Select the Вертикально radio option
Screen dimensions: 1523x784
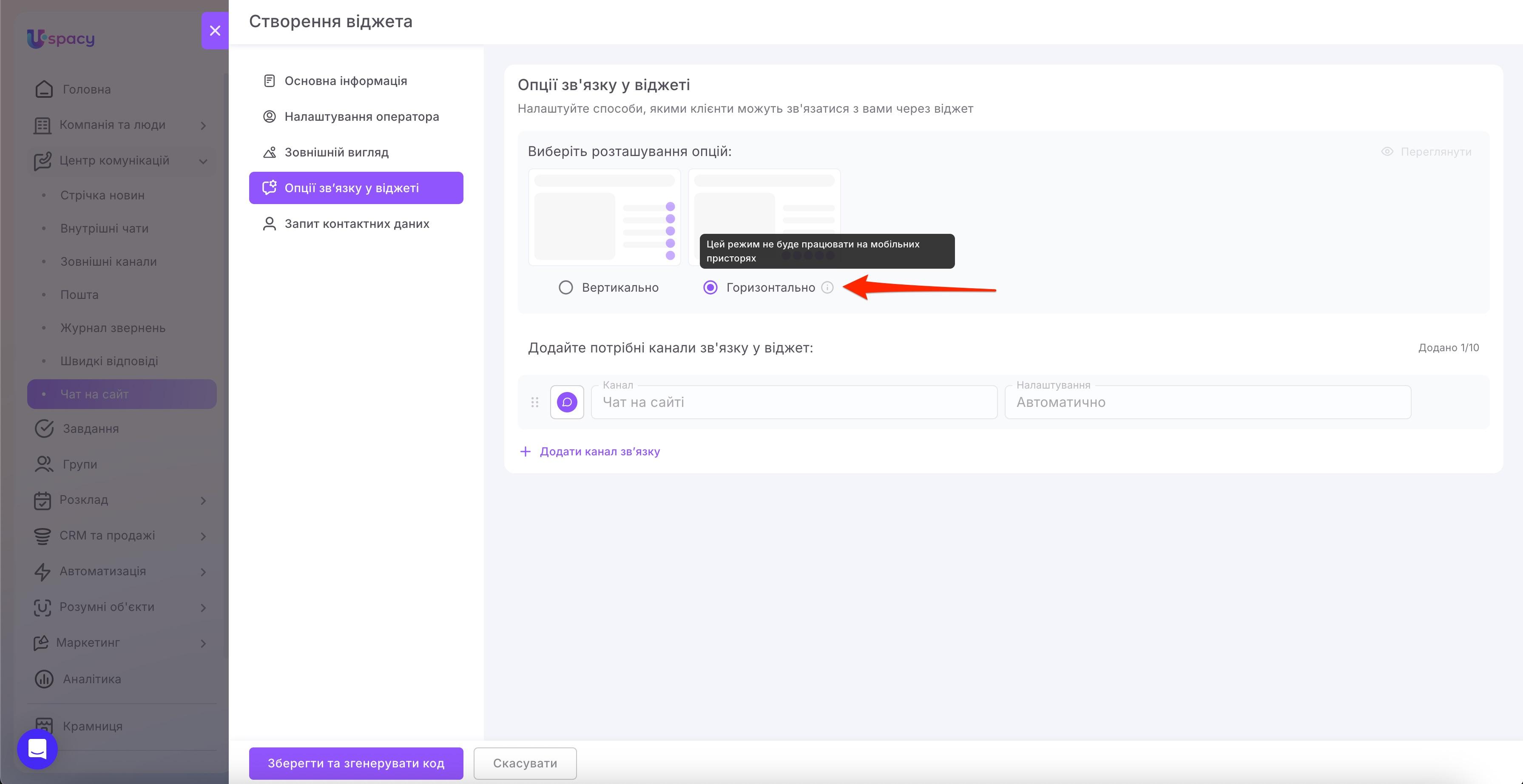(566, 287)
